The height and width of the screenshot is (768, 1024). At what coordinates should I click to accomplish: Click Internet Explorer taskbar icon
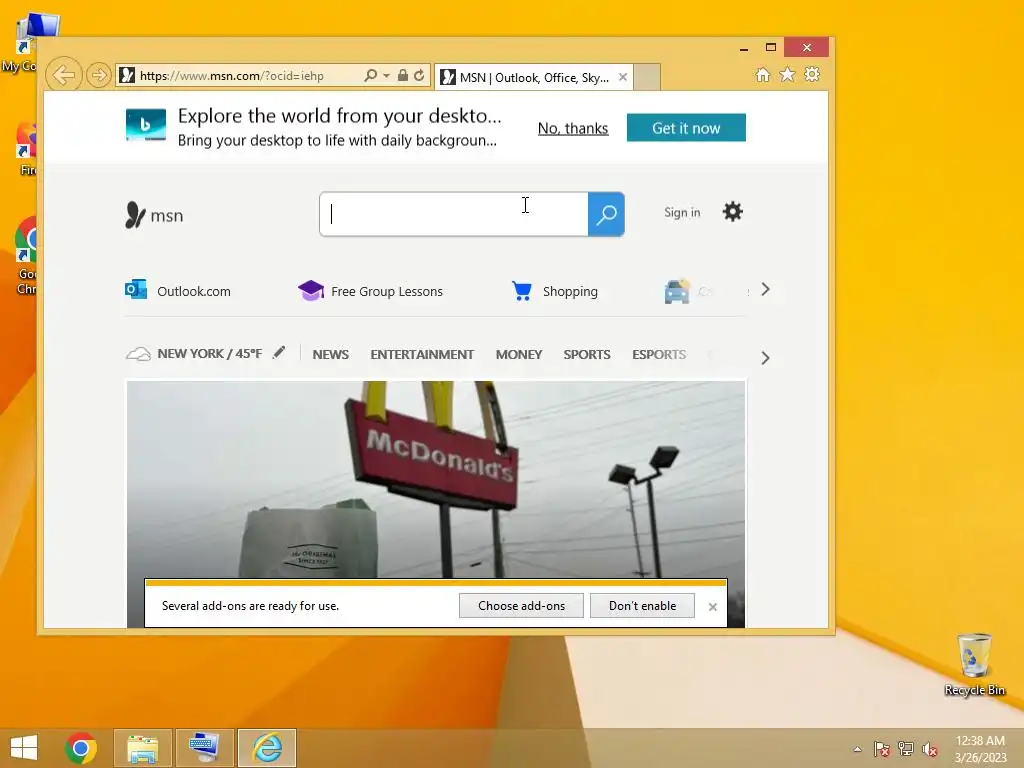(267, 748)
